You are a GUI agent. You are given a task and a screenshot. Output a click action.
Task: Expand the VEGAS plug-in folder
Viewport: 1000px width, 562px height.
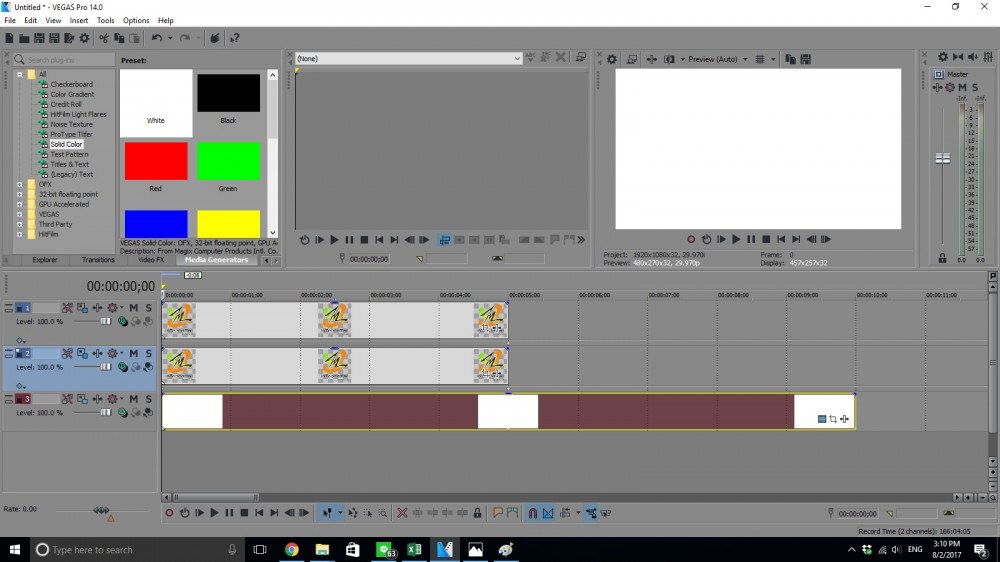pyautogui.click(x=20, y=214)
